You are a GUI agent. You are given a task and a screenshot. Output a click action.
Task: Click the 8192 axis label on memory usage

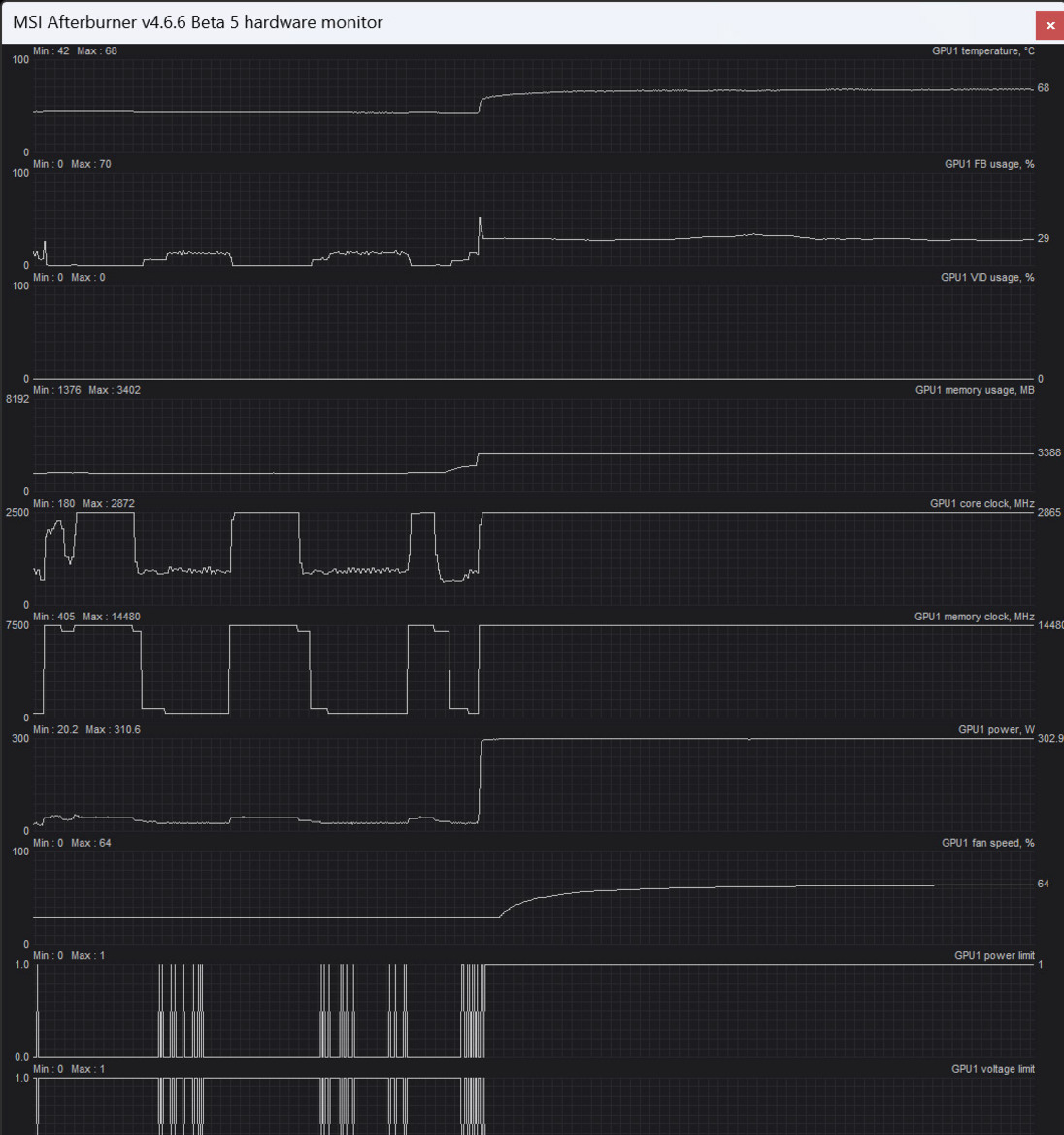pyautogui.click(x=17, y=400)
